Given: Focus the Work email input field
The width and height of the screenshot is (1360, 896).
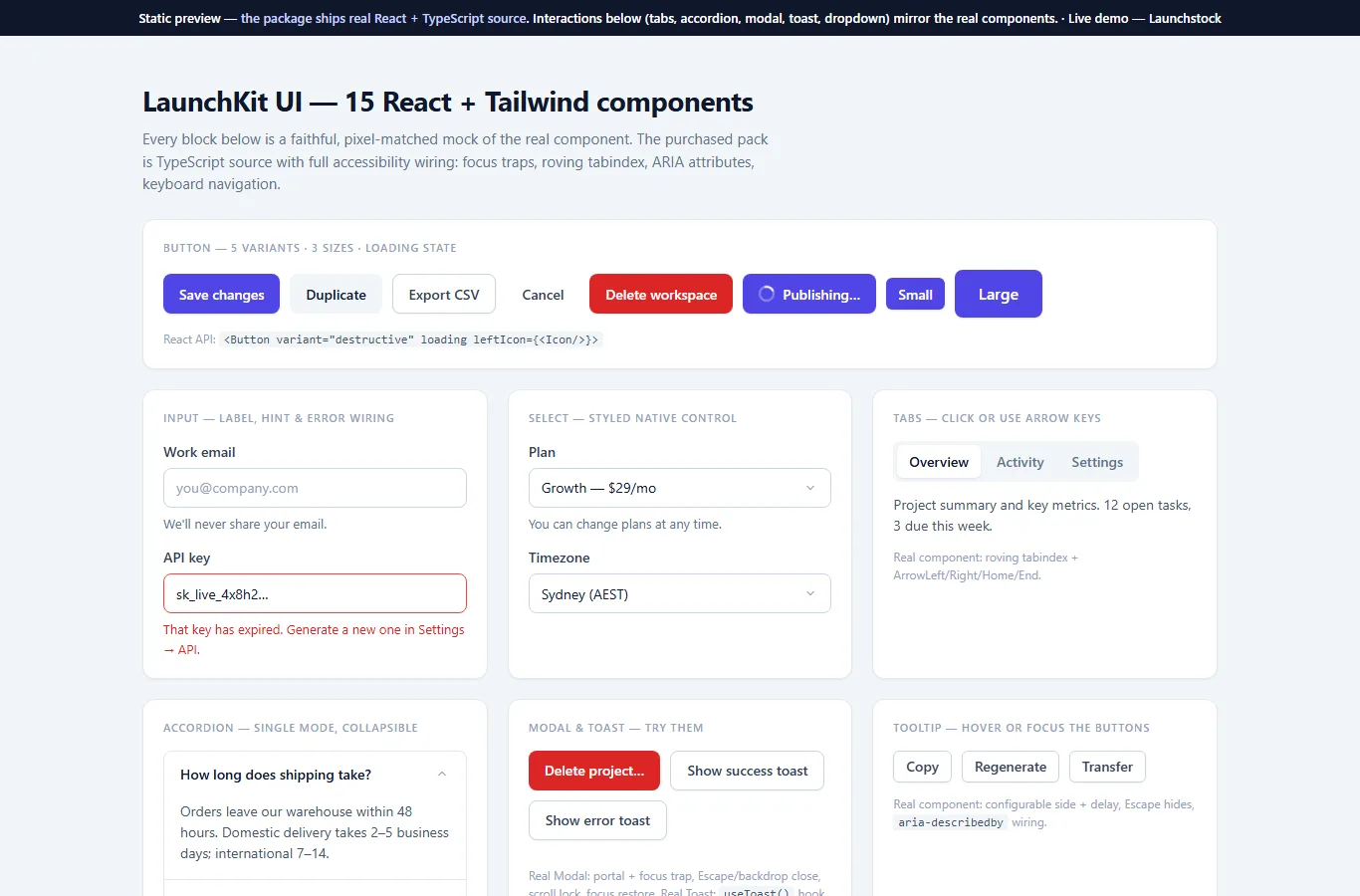Looking at the screenshot, I should pyautogui.click(x=315, y=488).
